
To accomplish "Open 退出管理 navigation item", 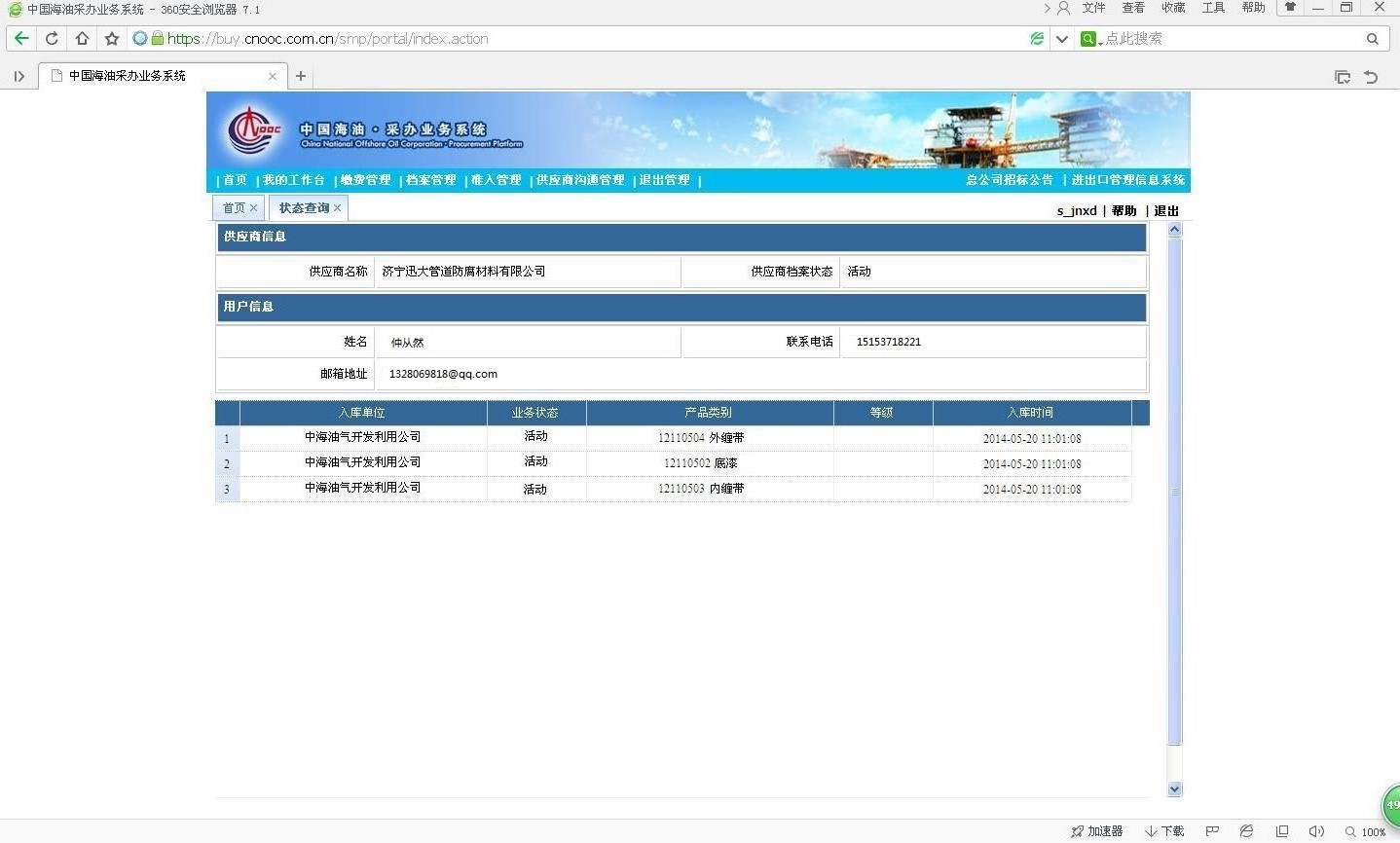I will click(664, 180).
